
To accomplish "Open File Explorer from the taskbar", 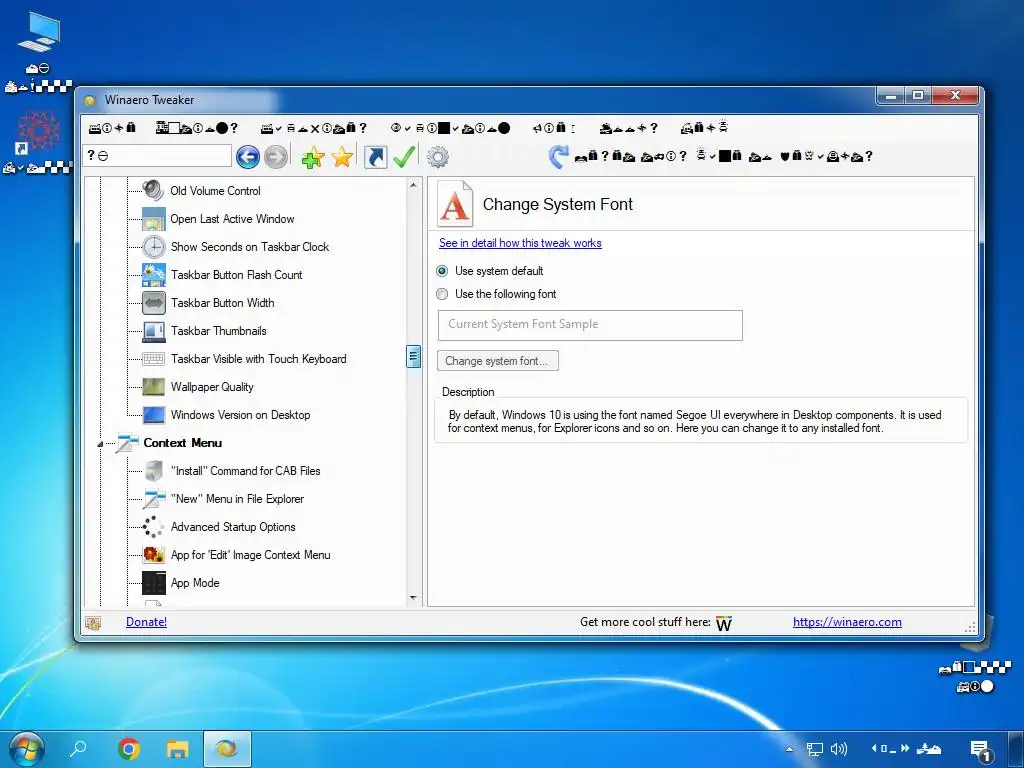I will click(x=178, y=748).
